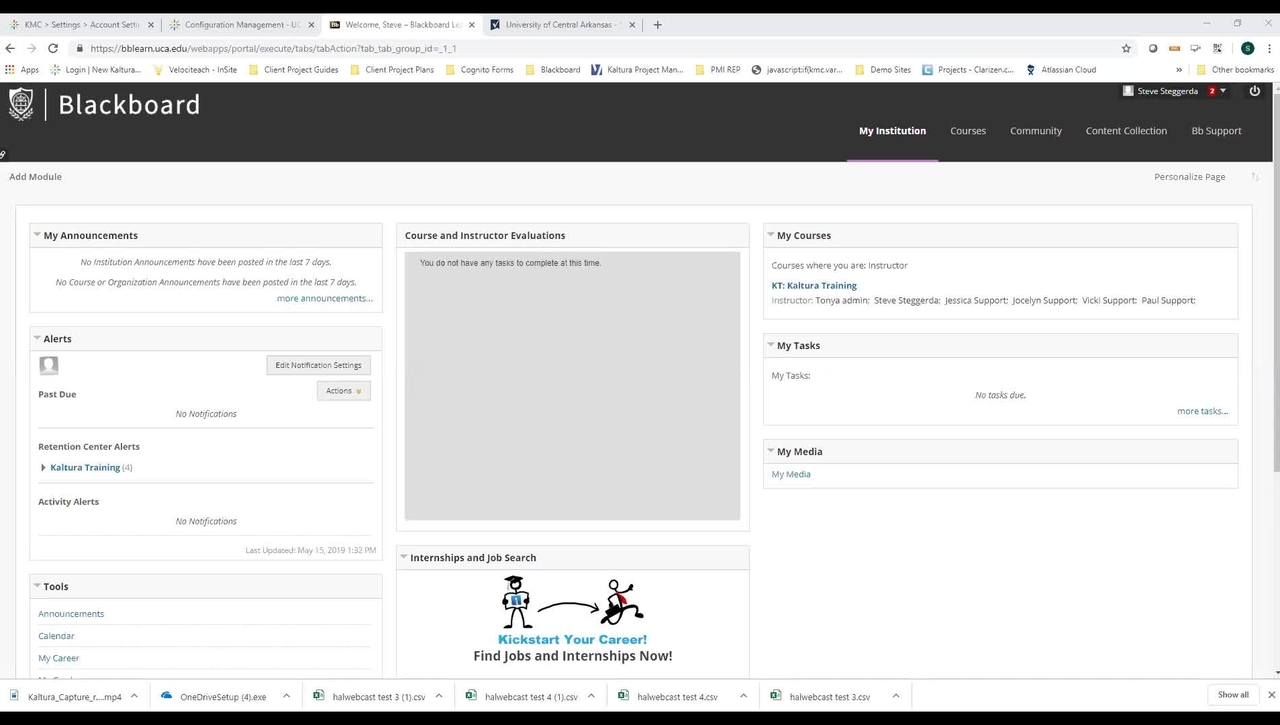Screen dimensions: 1280x725
Task: Collapse the Alerts module
Action: [x=37, y=338]
